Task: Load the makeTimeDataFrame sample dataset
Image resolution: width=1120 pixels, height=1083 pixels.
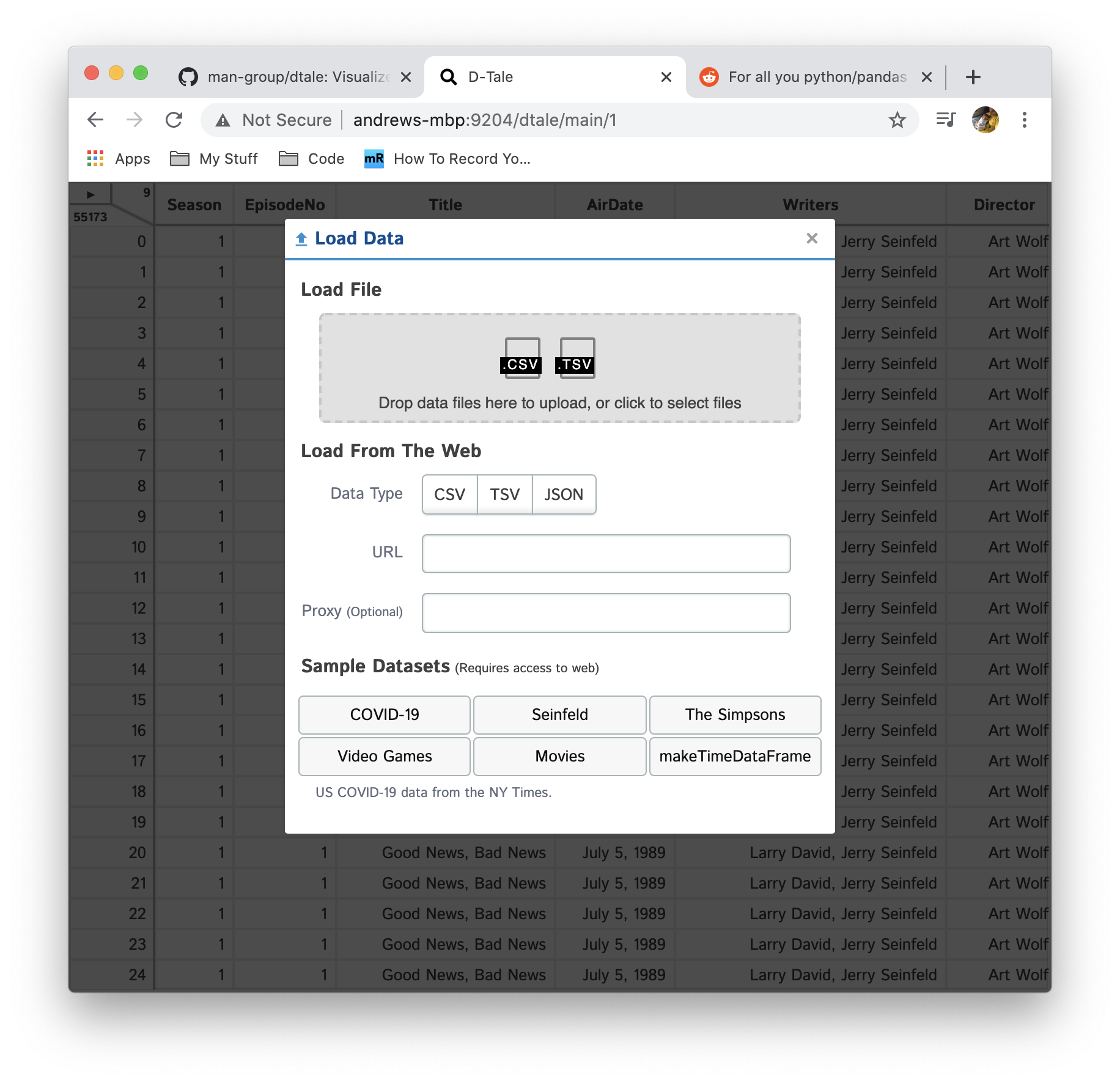Action: [x=735, y=757]
